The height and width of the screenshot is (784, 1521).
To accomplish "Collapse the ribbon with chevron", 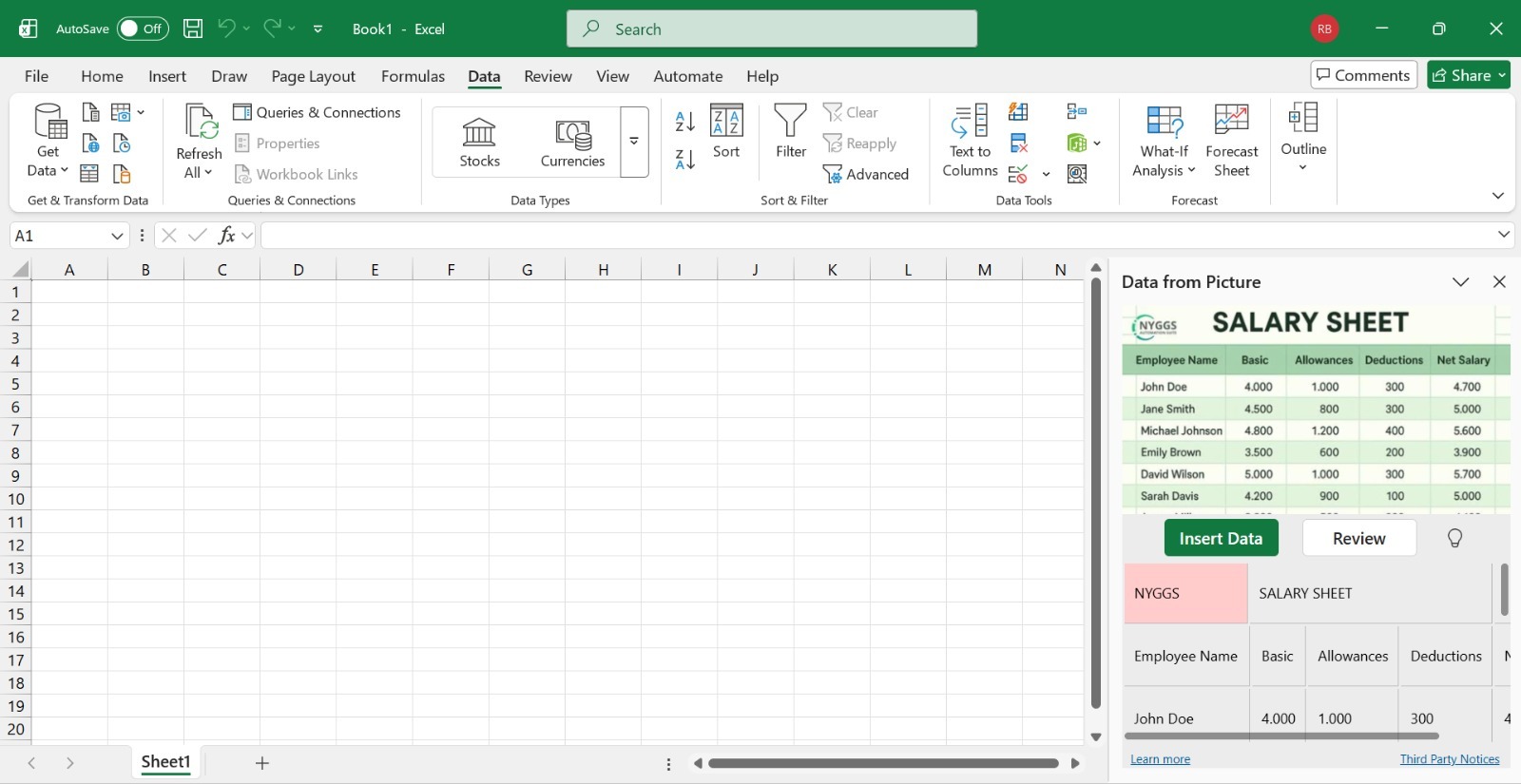I will click(1498, 196).
